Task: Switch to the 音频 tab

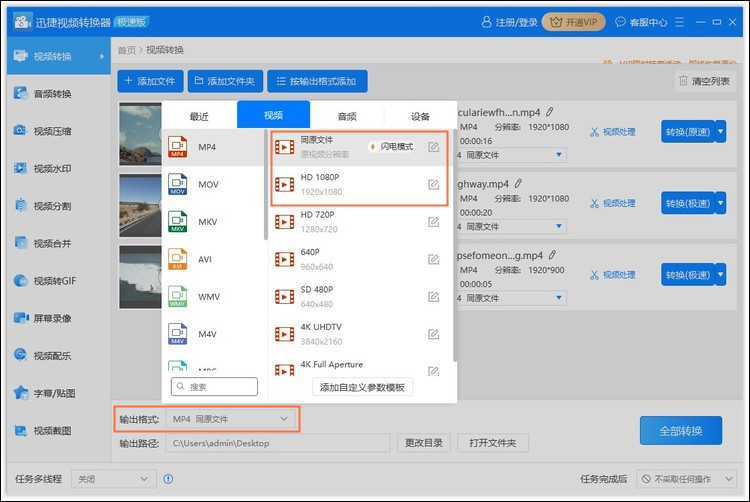Action: coord(347,116)
